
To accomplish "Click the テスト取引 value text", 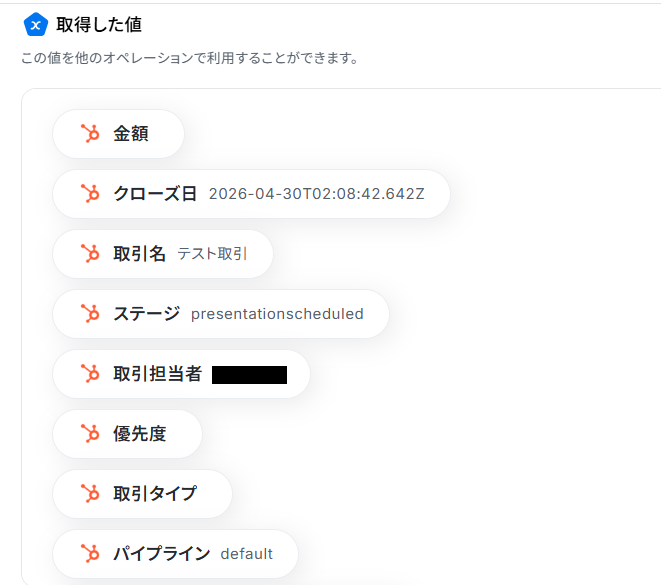I will [x=212, y=254].
